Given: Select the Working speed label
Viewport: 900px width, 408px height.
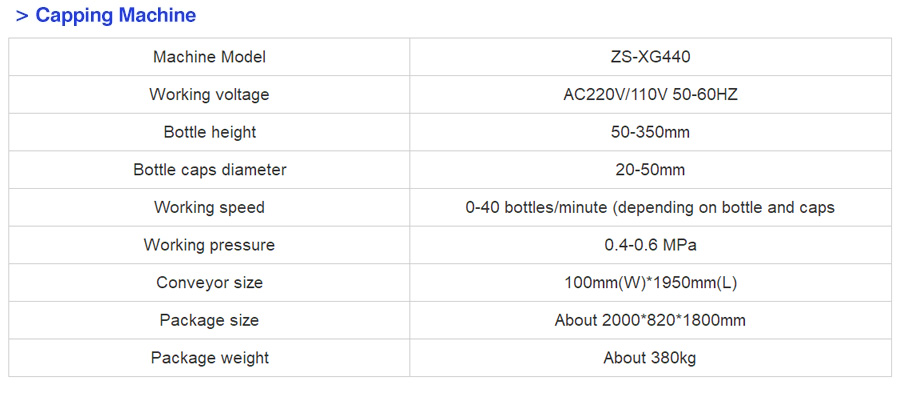Looking at the screenshot, I should coord(209,208).
